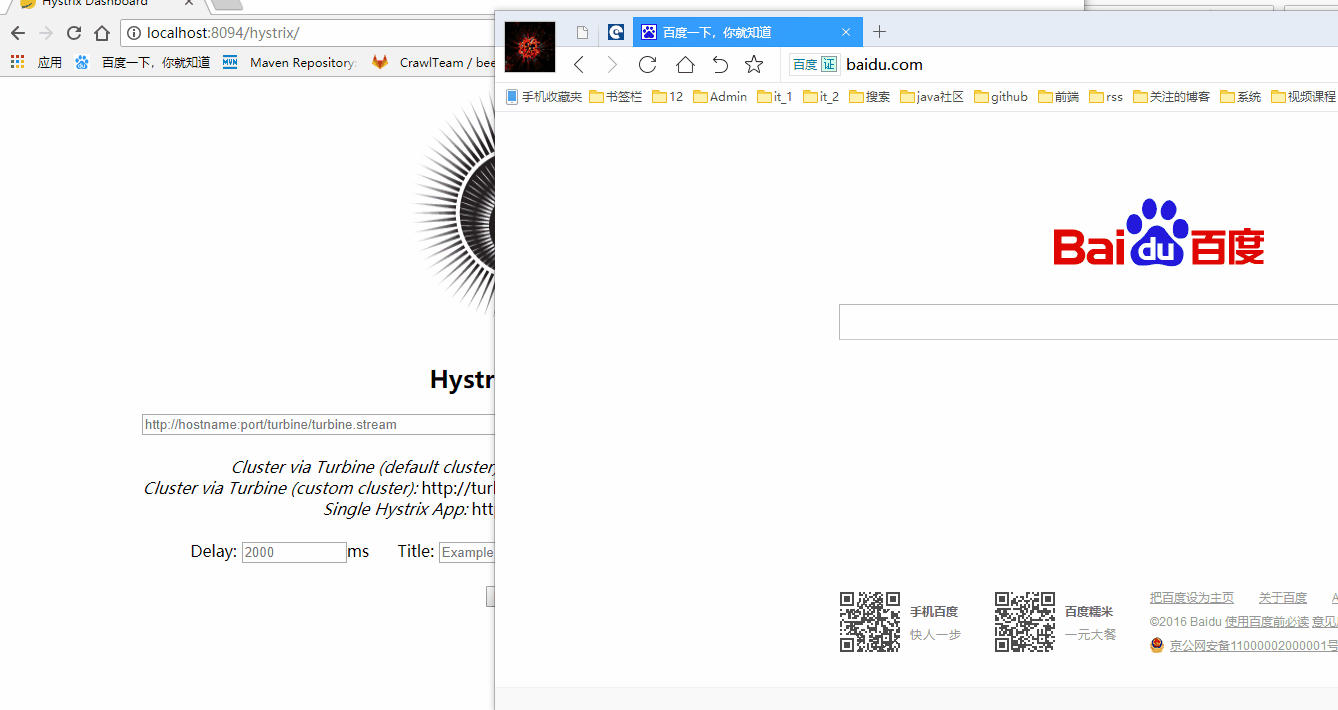Click the 手机百度 QR code
The width and height of the screenshot is (1338, 710).
tap(869, 622)
